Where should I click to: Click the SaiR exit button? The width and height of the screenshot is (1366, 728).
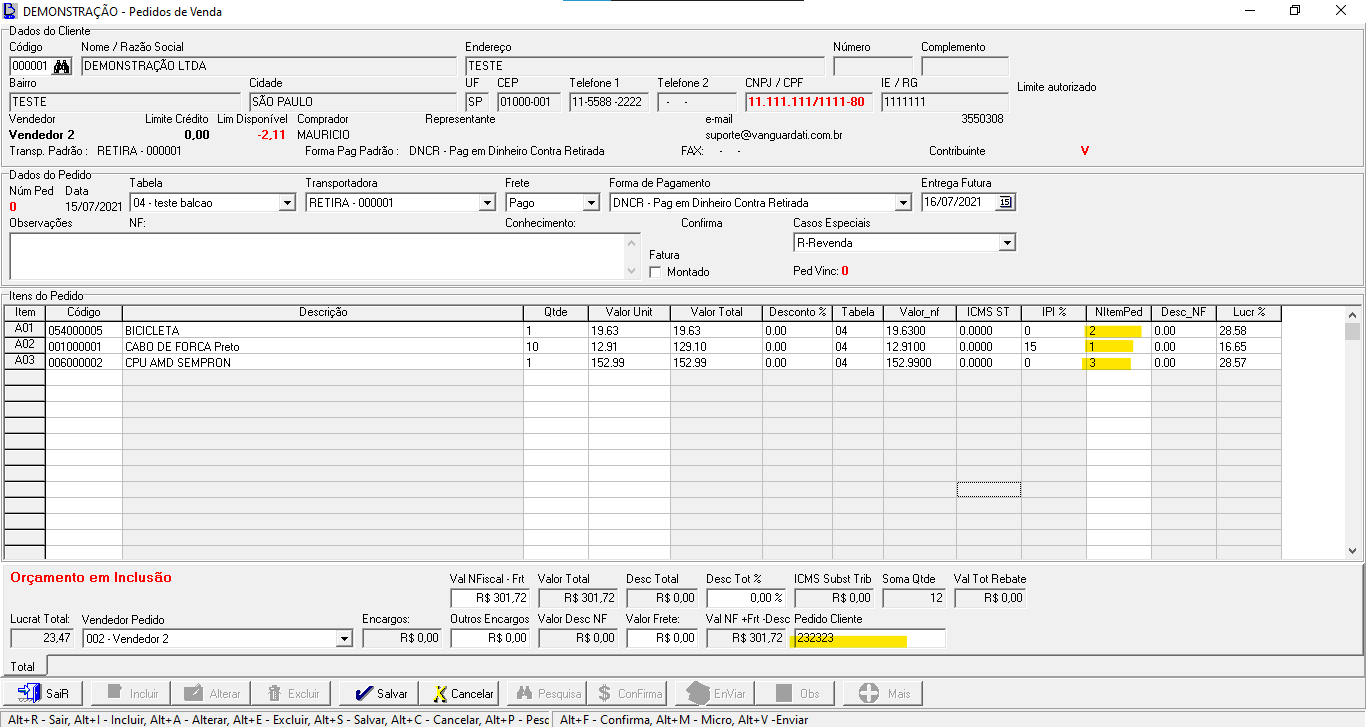43,693
